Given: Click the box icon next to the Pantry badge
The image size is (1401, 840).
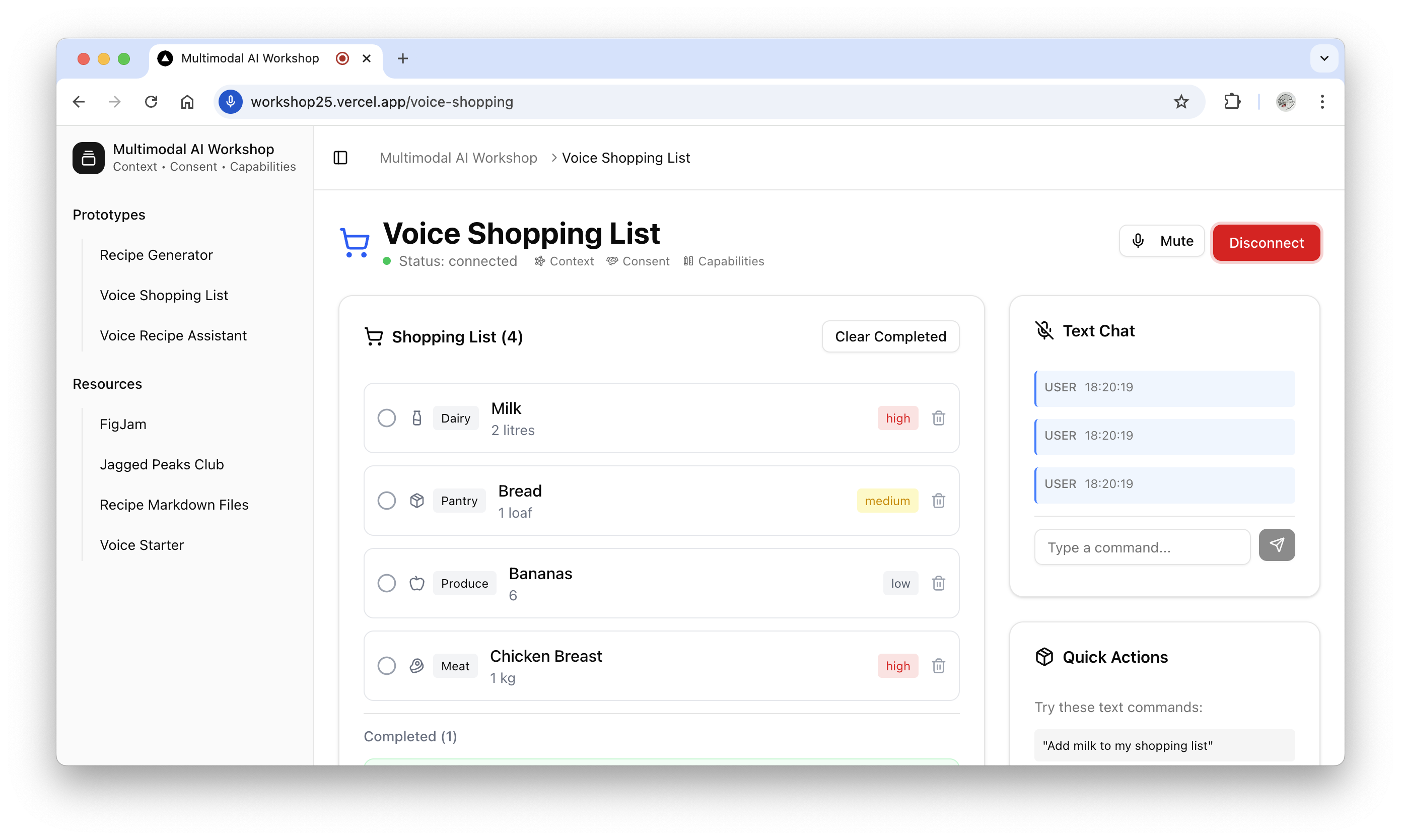Looking at the screenshot, I should point(416,501).
